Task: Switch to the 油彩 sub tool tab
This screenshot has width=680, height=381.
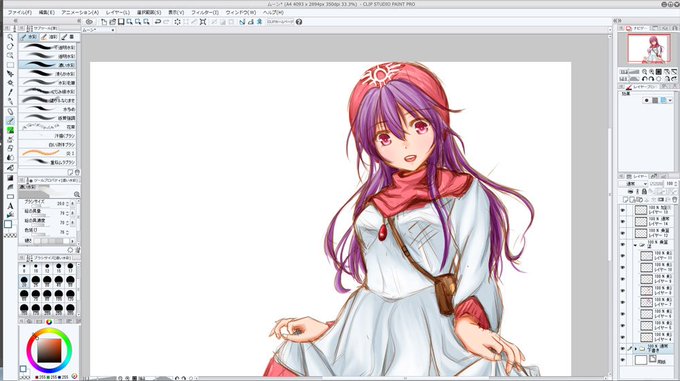Action: [49, 37]
